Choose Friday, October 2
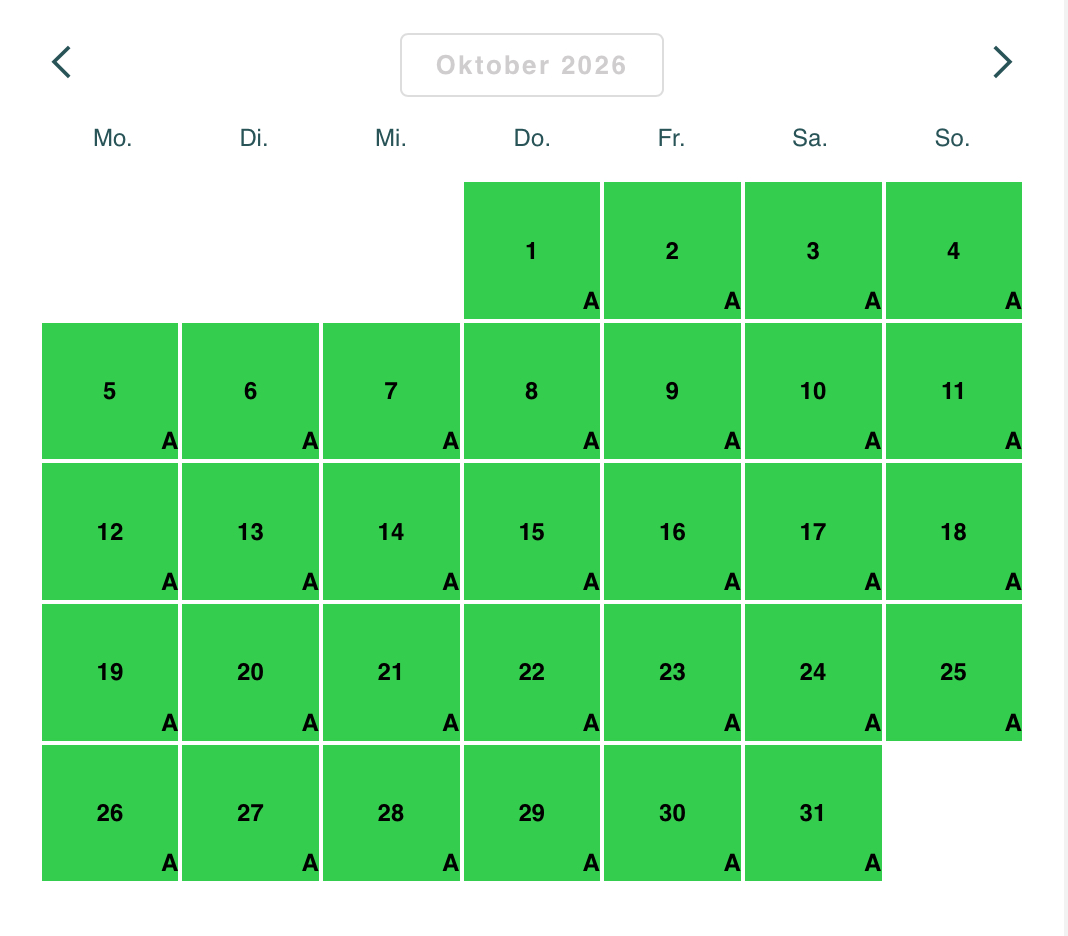Image resolution: width=1068 pixels, height=936 pixels. (x=672, y=251)
